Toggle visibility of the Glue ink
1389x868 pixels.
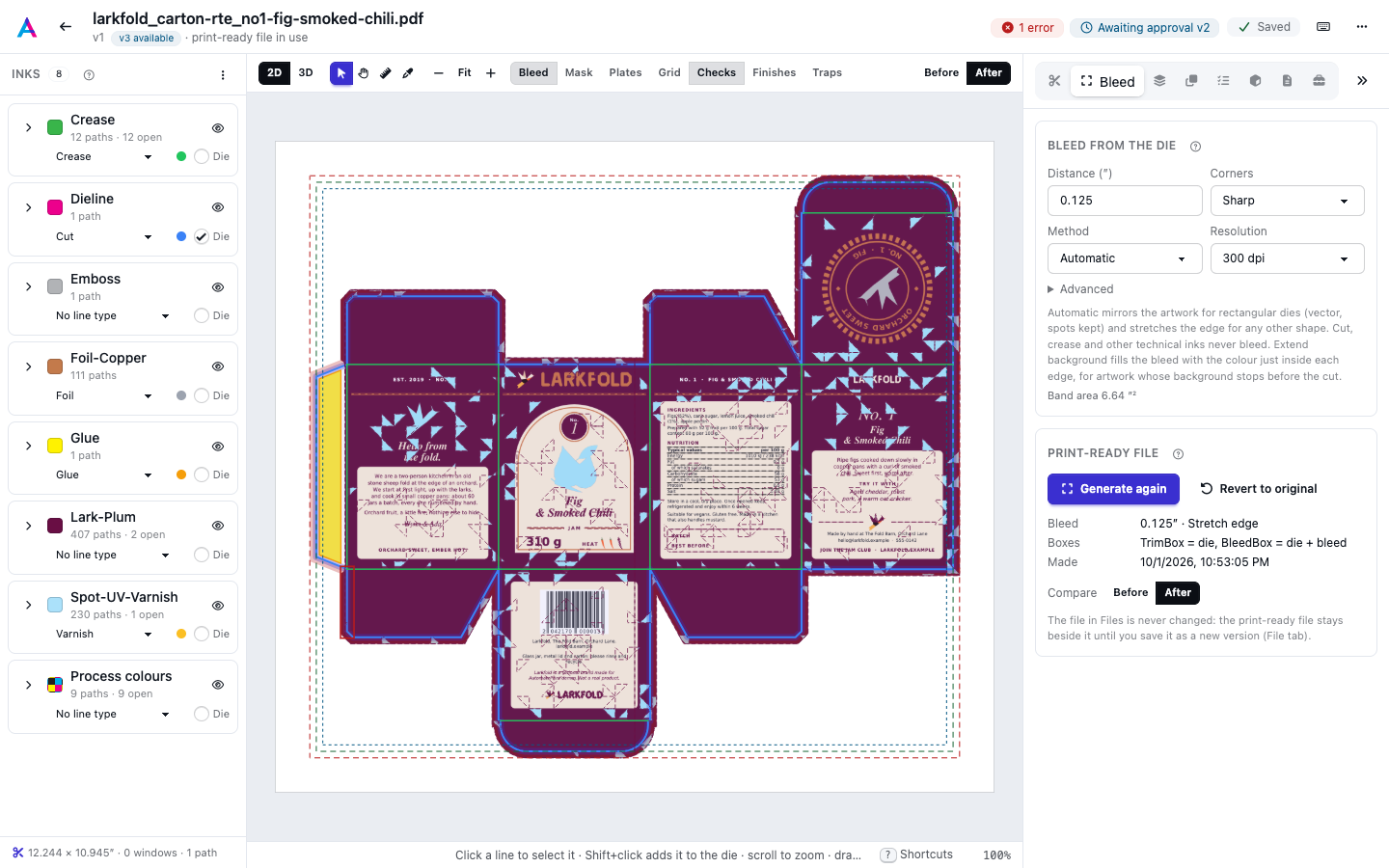218,447
